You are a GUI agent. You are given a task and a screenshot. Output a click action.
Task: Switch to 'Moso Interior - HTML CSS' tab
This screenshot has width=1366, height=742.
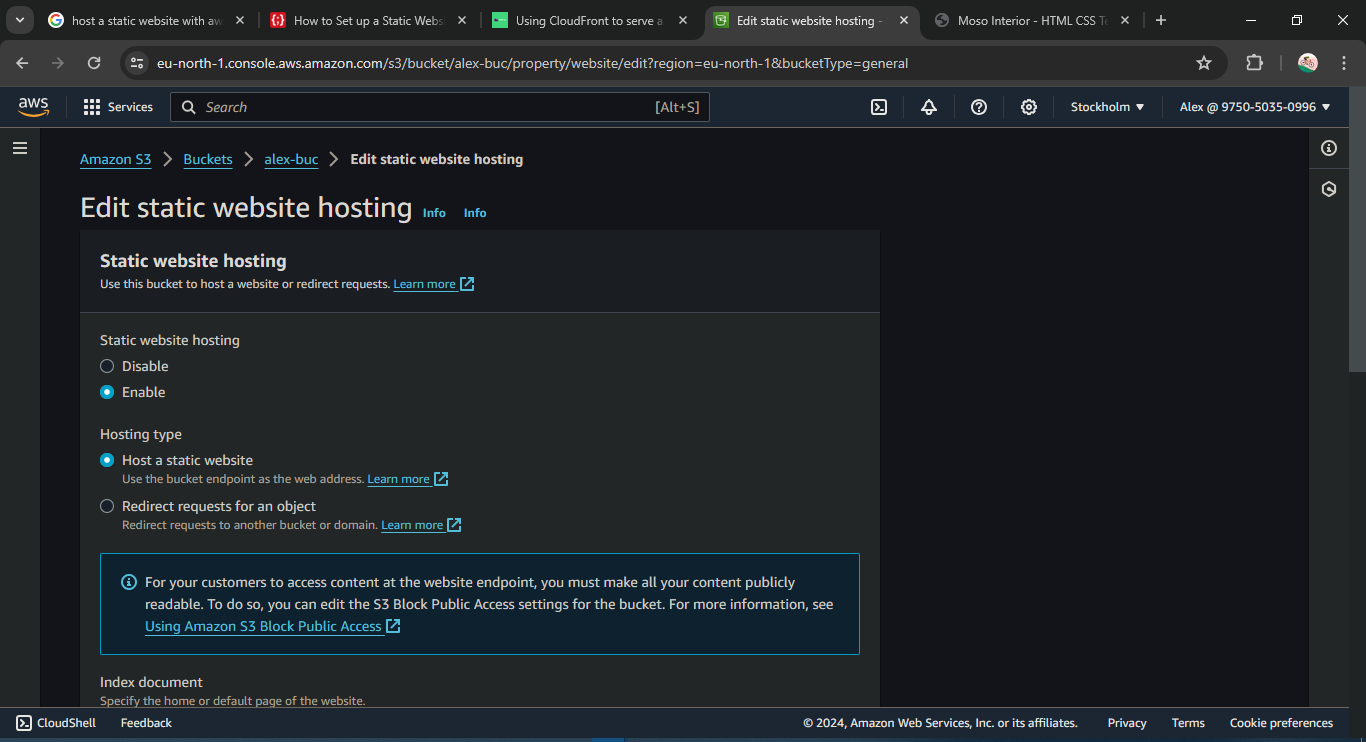point(1032,20)
